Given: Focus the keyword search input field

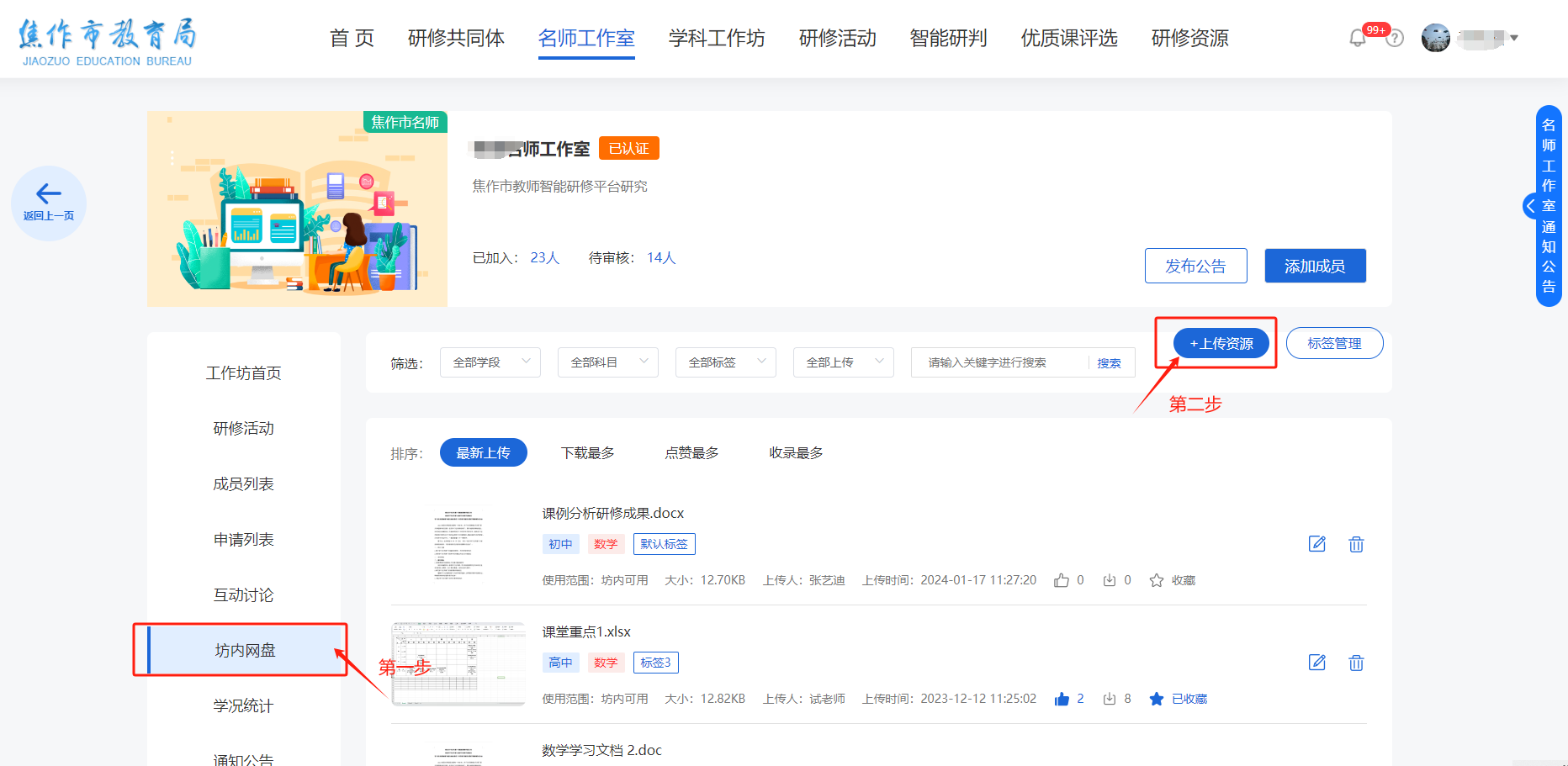Looking at the screenshot, I should click(999, 362).
